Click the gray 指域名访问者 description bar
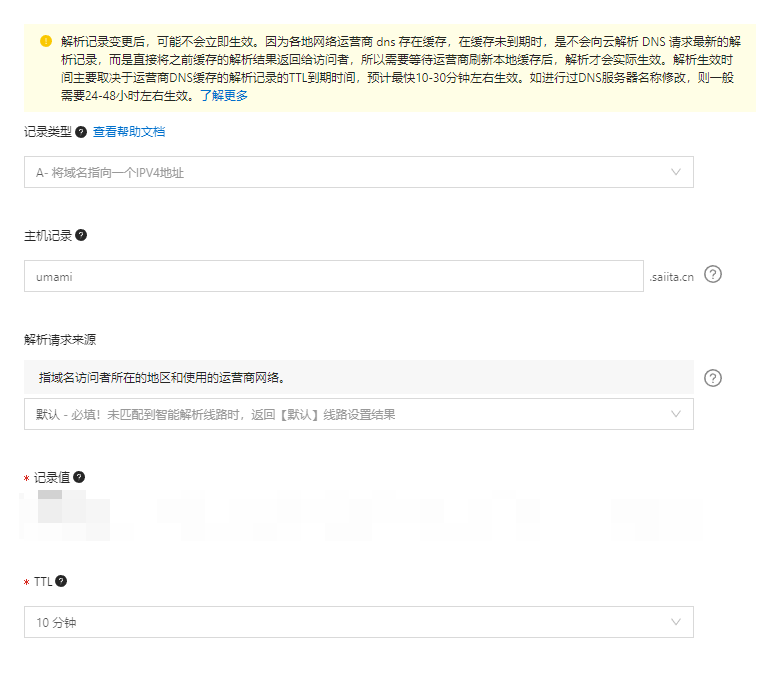The width and height of the screenshot is (780, 698). point(358,377)
